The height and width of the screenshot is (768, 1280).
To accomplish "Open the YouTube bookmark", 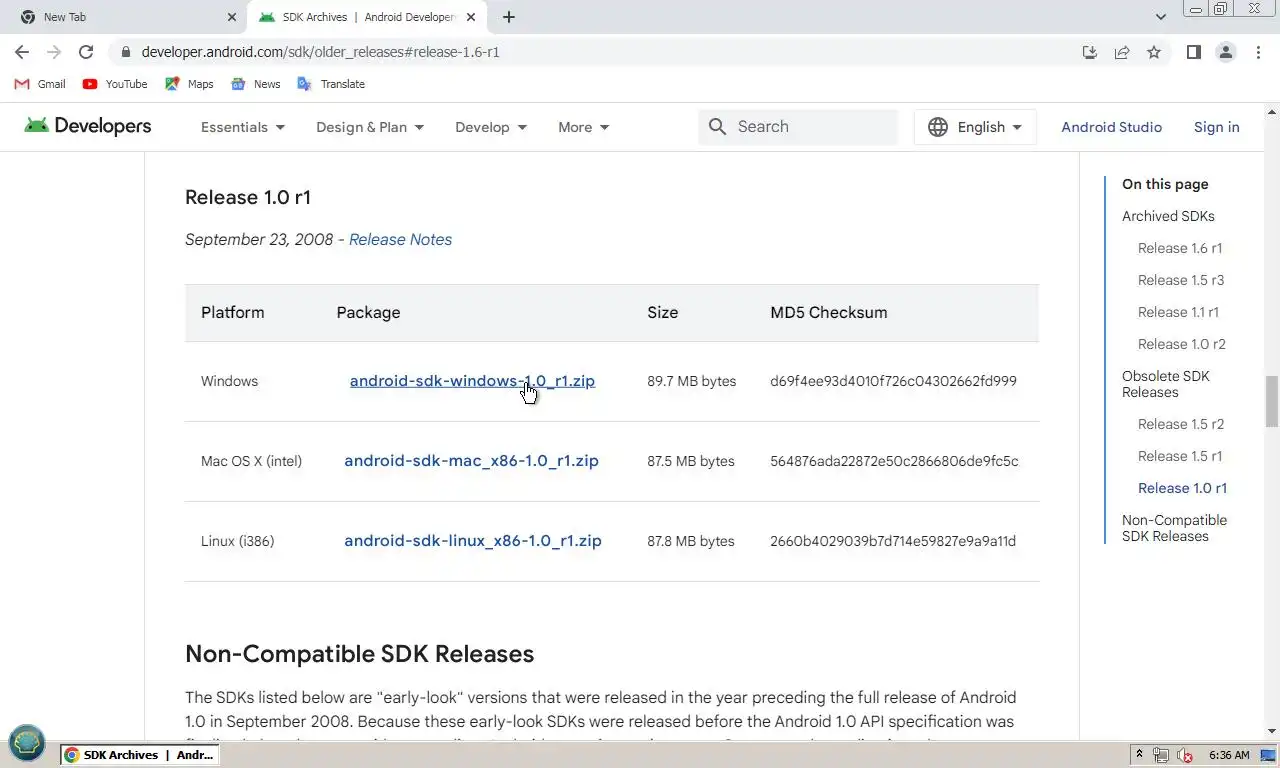I will 115,84.
